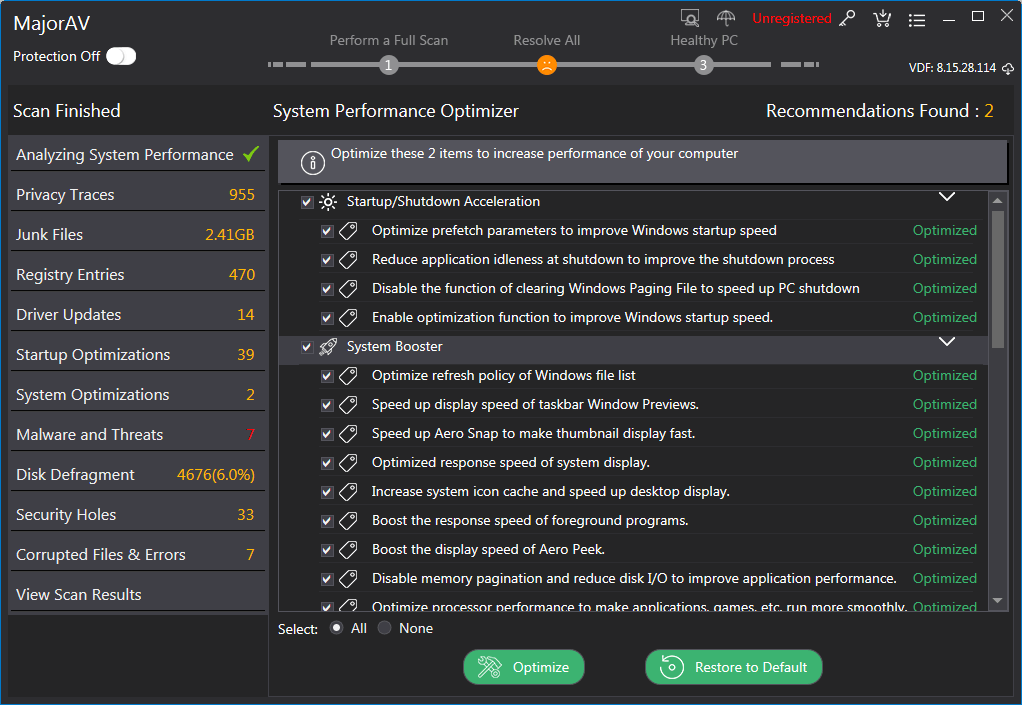Click the recommendations found count 2
The height and width of the screenshot is (705, 1022).
[x=989, y=111]
